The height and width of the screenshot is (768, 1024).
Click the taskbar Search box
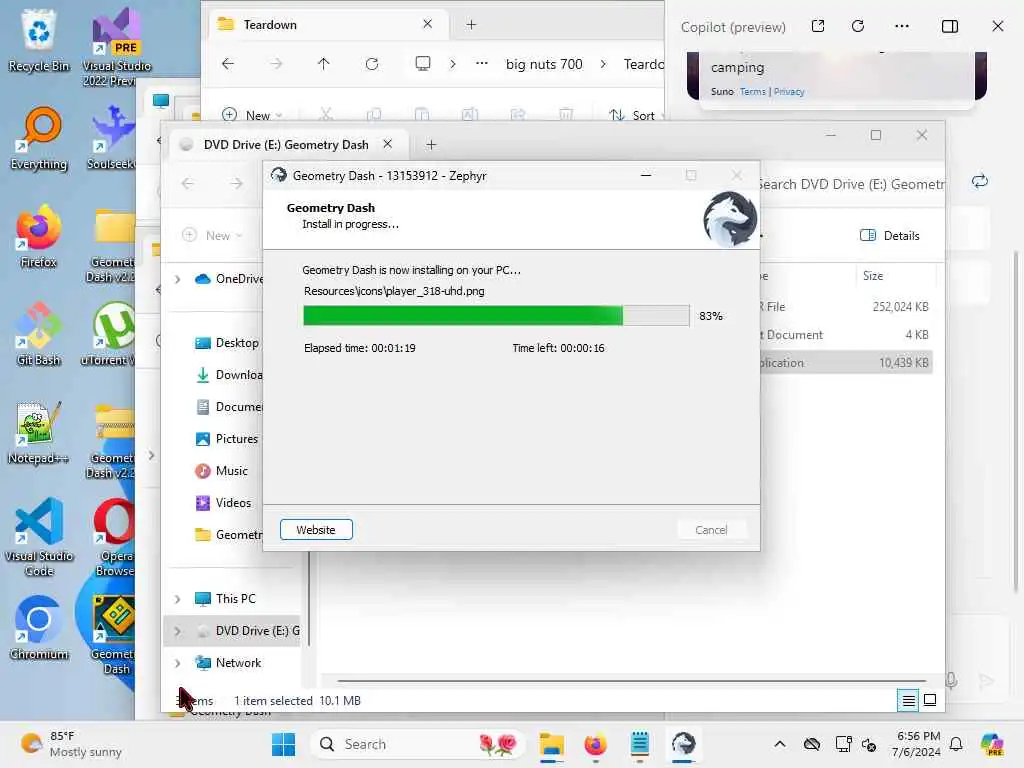click(418, 744)
